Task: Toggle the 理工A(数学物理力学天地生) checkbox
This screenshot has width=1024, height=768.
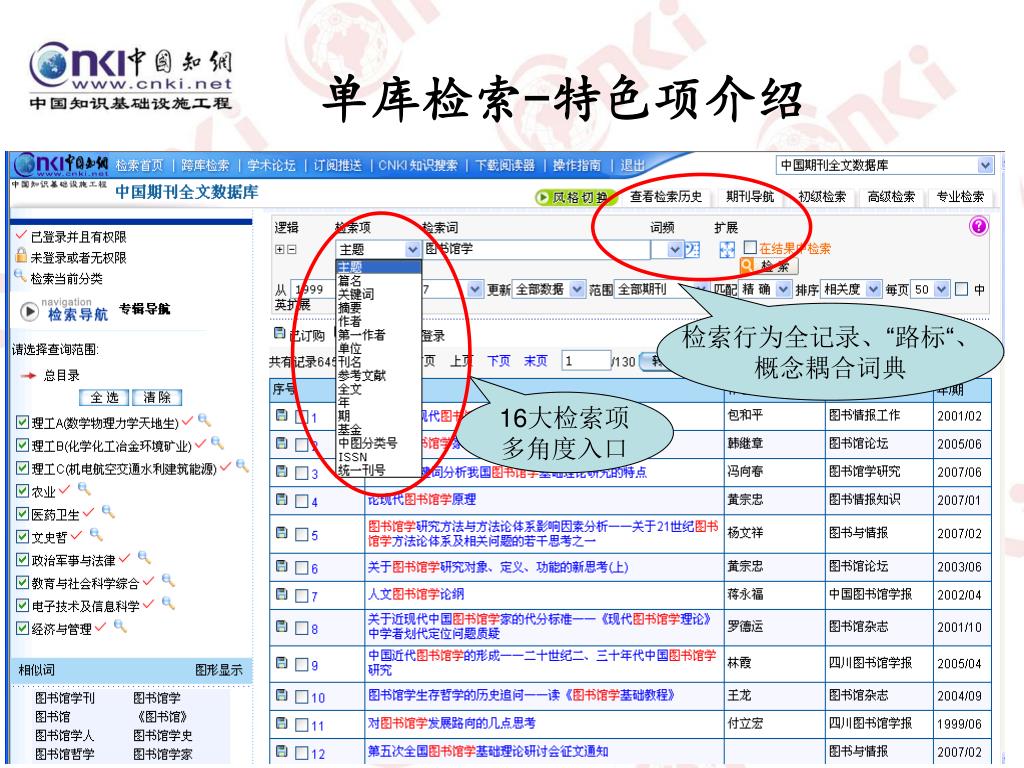Action: point(22,423)
